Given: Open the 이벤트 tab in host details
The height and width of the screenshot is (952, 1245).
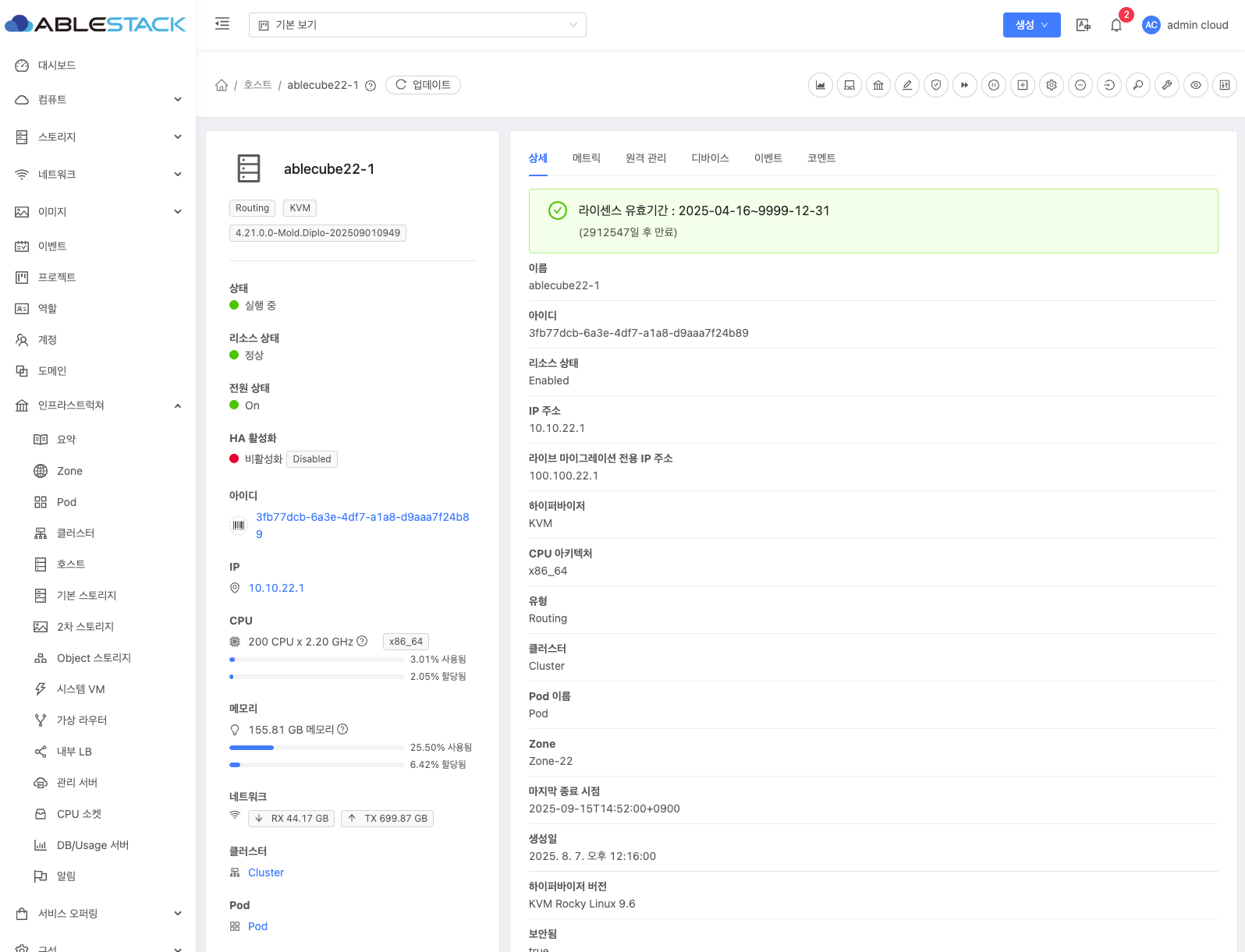Looking at the screenshot, I should (x=768, y=158).
